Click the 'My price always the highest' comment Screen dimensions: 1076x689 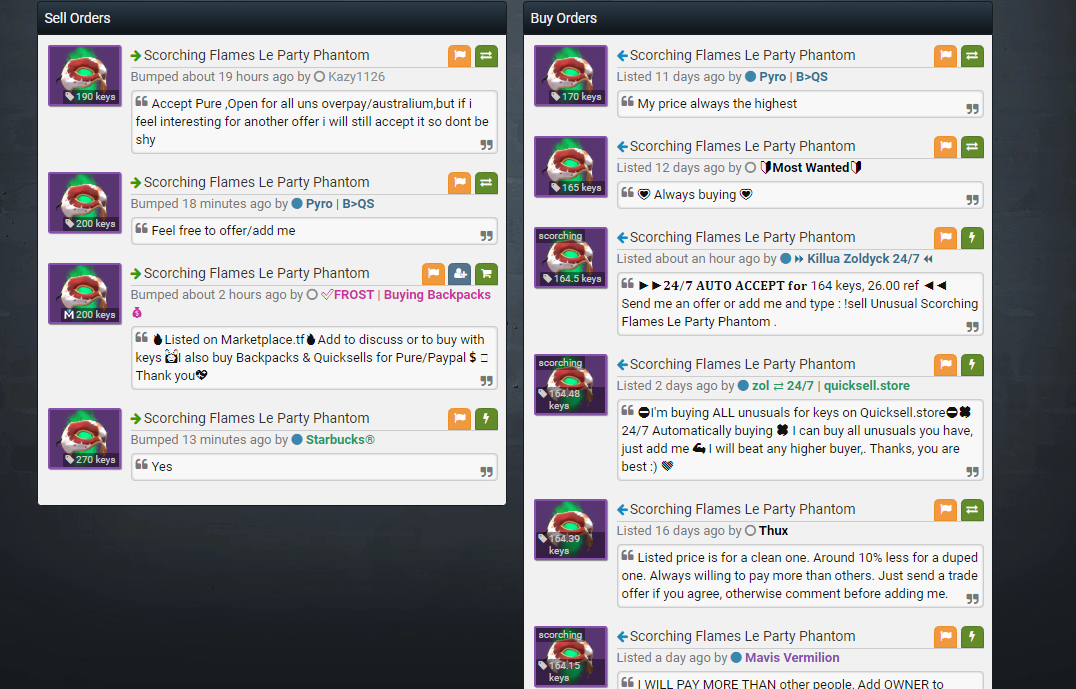(x=717, y=104)
